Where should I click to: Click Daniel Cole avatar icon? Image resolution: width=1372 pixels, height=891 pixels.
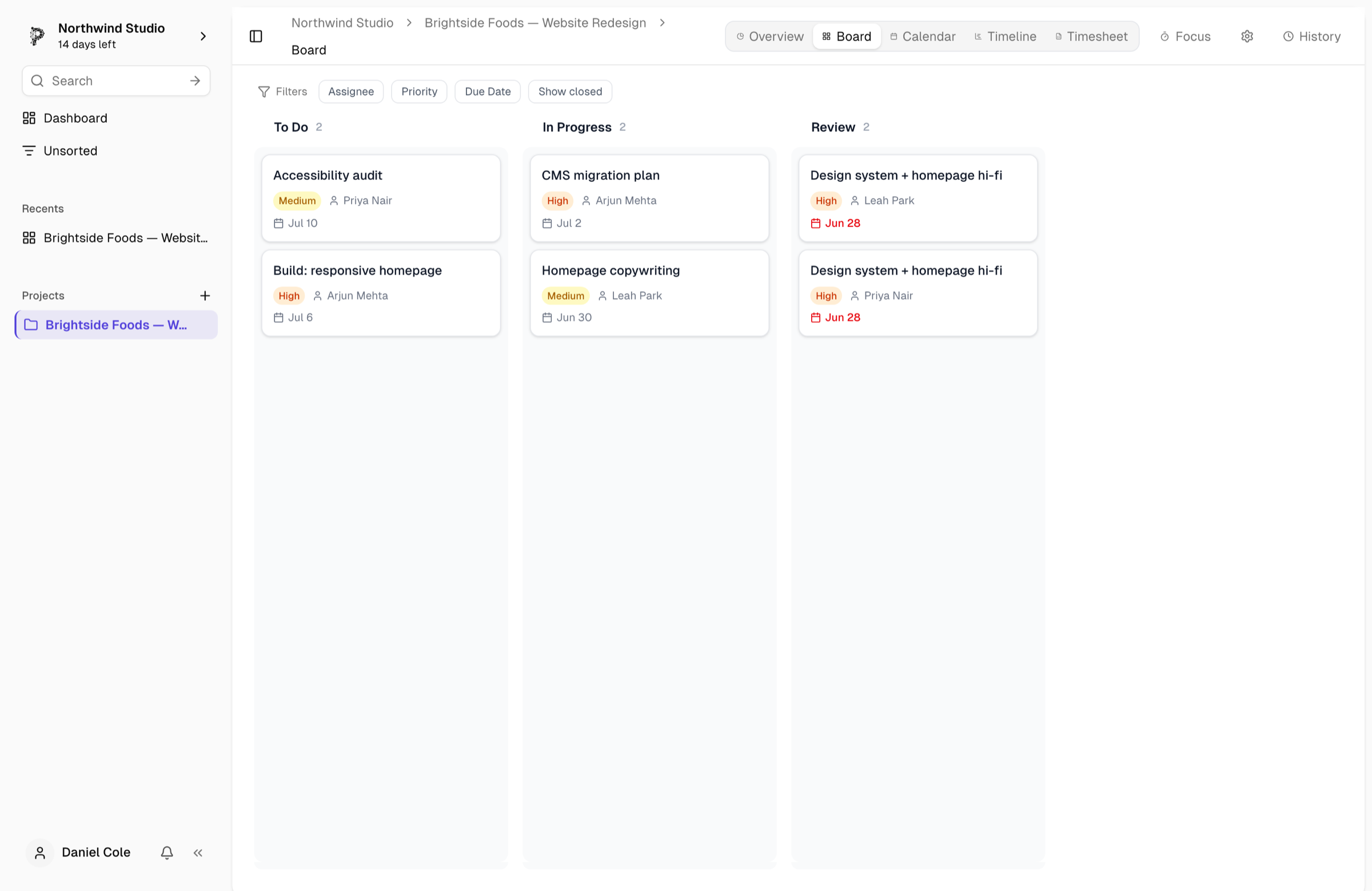click(40, 852)
